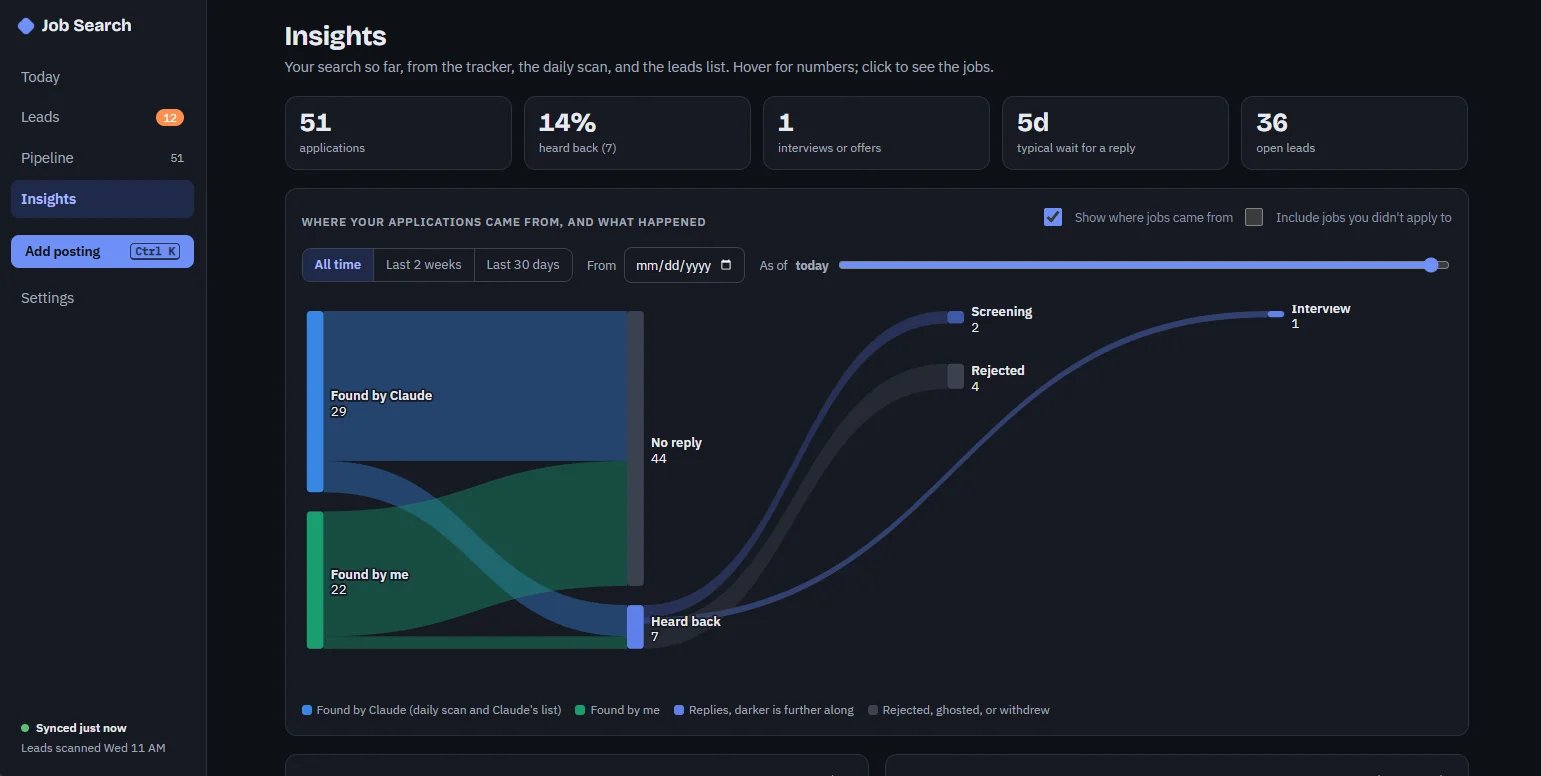The height and width of the screenshot is (776, 1541).
Task: Click 'Replies, darker is further along' legend
Action: [764, 710]
